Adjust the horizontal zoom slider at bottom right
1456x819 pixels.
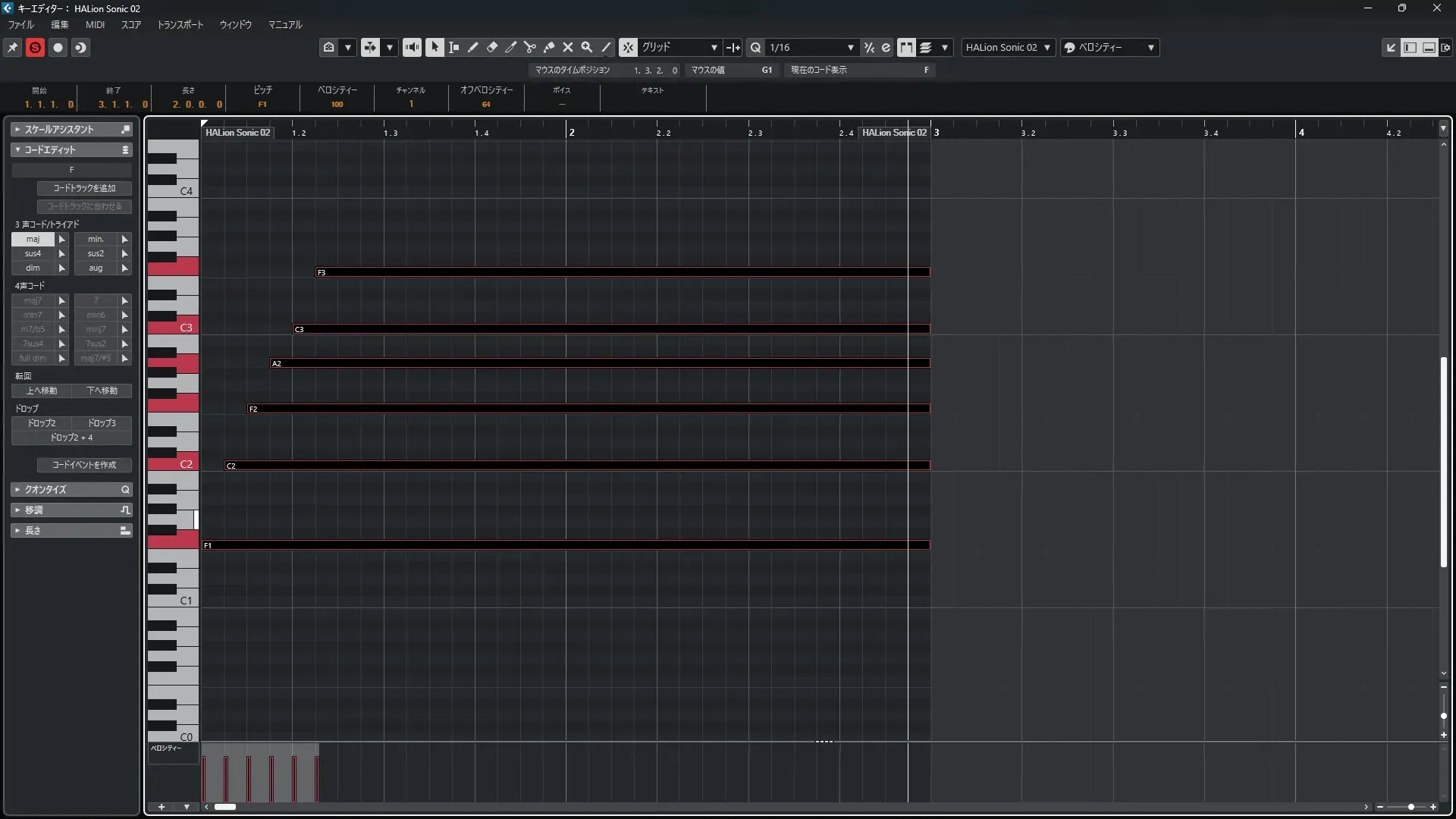click(1410, 807)
